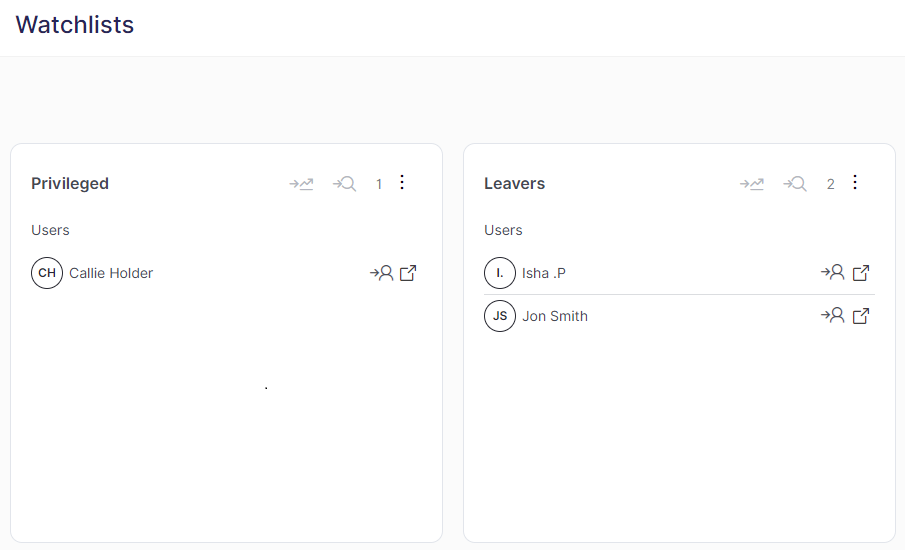
Task: Click the trend arrow icon on Privileged card
Action: click(x=301, y=184)
